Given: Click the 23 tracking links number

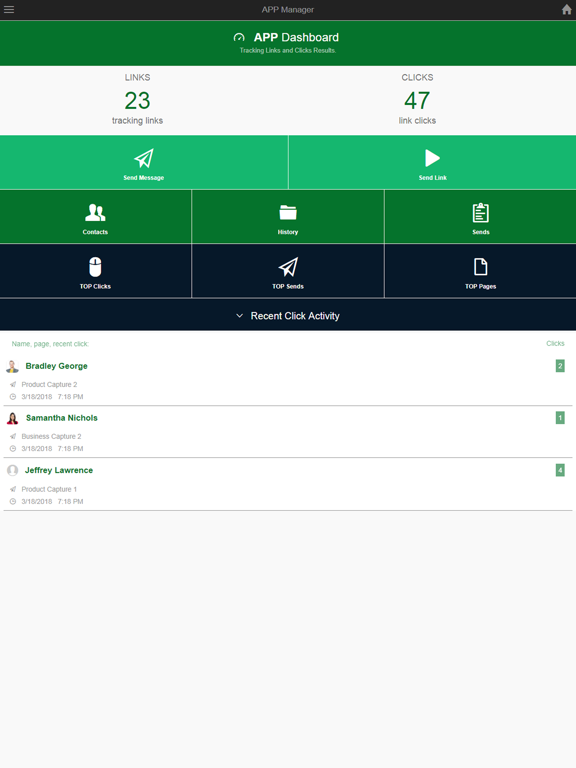Looking at the screenshot, I should pos(137,100).
